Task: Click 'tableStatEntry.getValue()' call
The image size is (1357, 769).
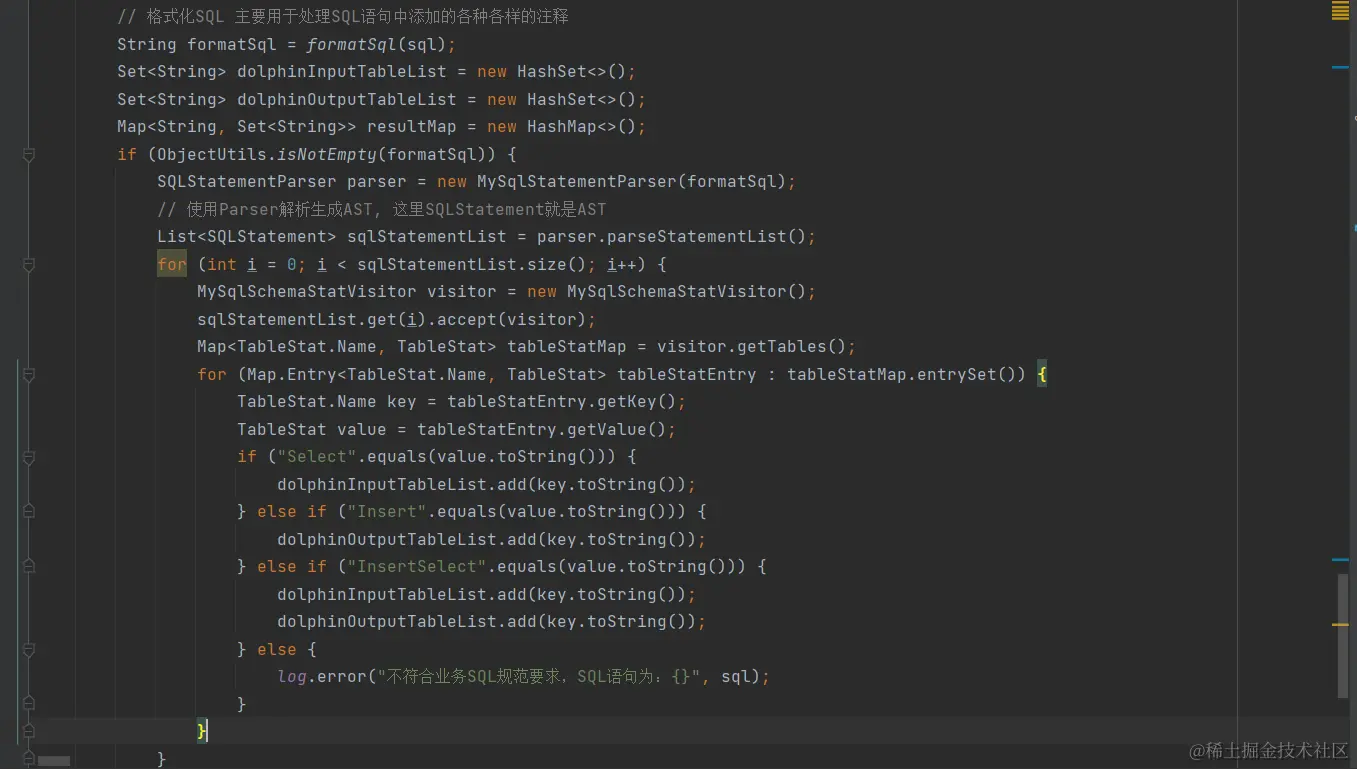Action: (542, 430)
